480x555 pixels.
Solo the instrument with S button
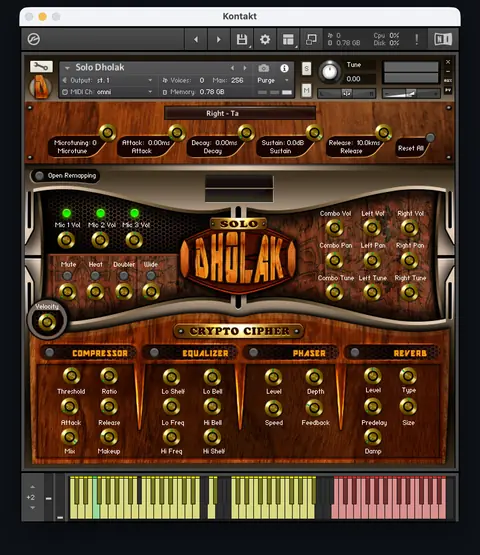pyautogui.click(x=306, y=68)
